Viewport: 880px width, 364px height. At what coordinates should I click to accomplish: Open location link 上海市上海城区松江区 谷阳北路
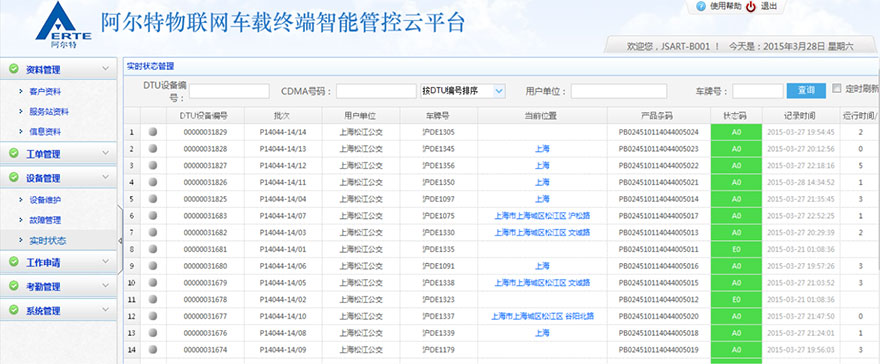[542, 316]
